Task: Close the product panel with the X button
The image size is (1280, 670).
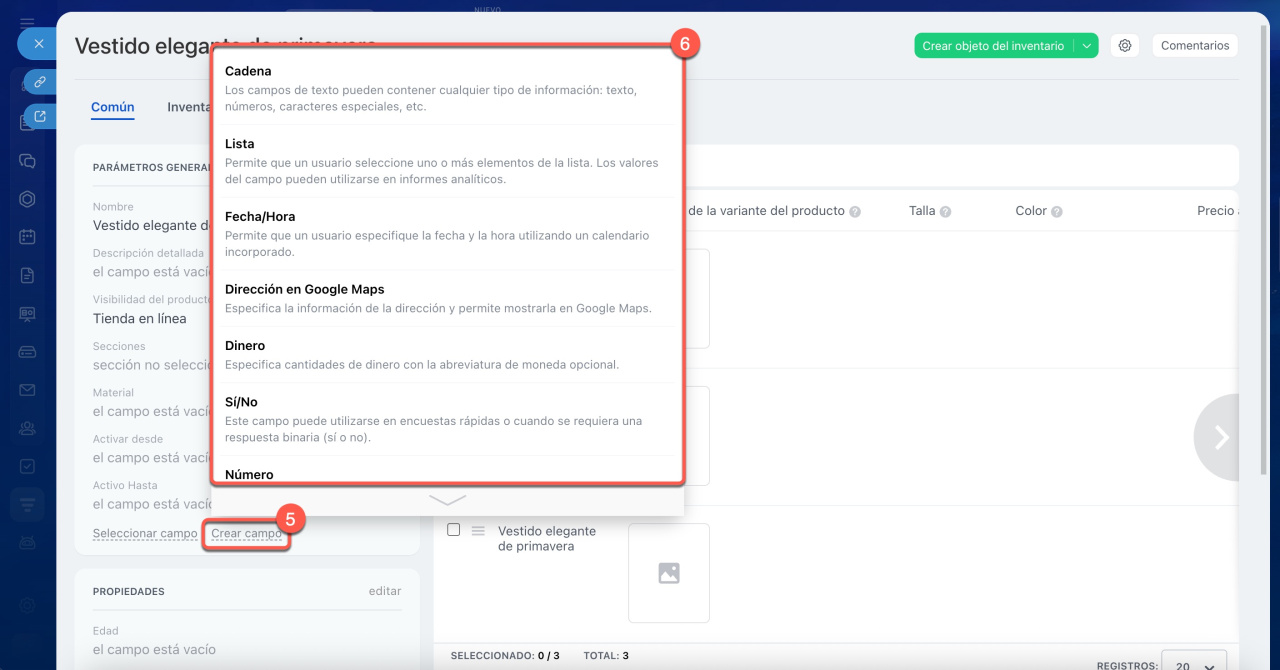Action: (38, 44)
